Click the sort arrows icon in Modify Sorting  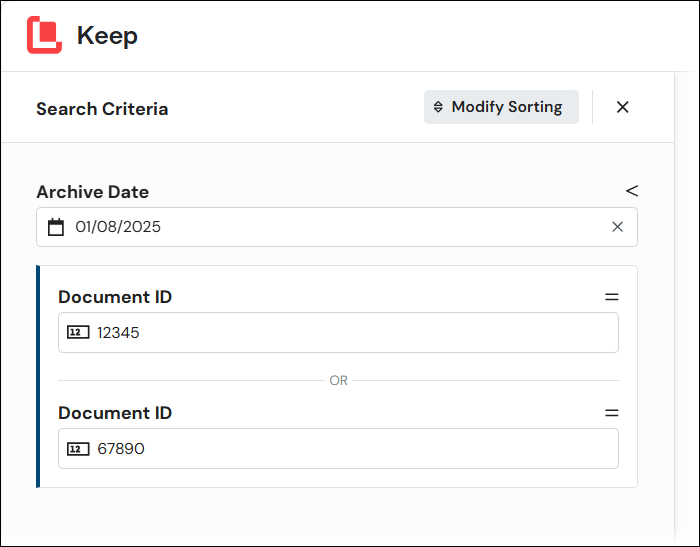click(x=438, y=107)
